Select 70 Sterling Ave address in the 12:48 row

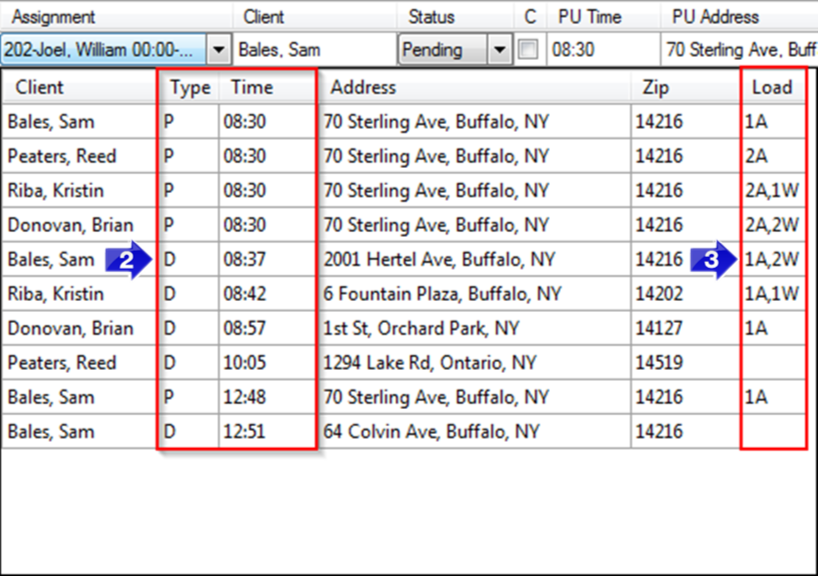[x=436, y=397]
